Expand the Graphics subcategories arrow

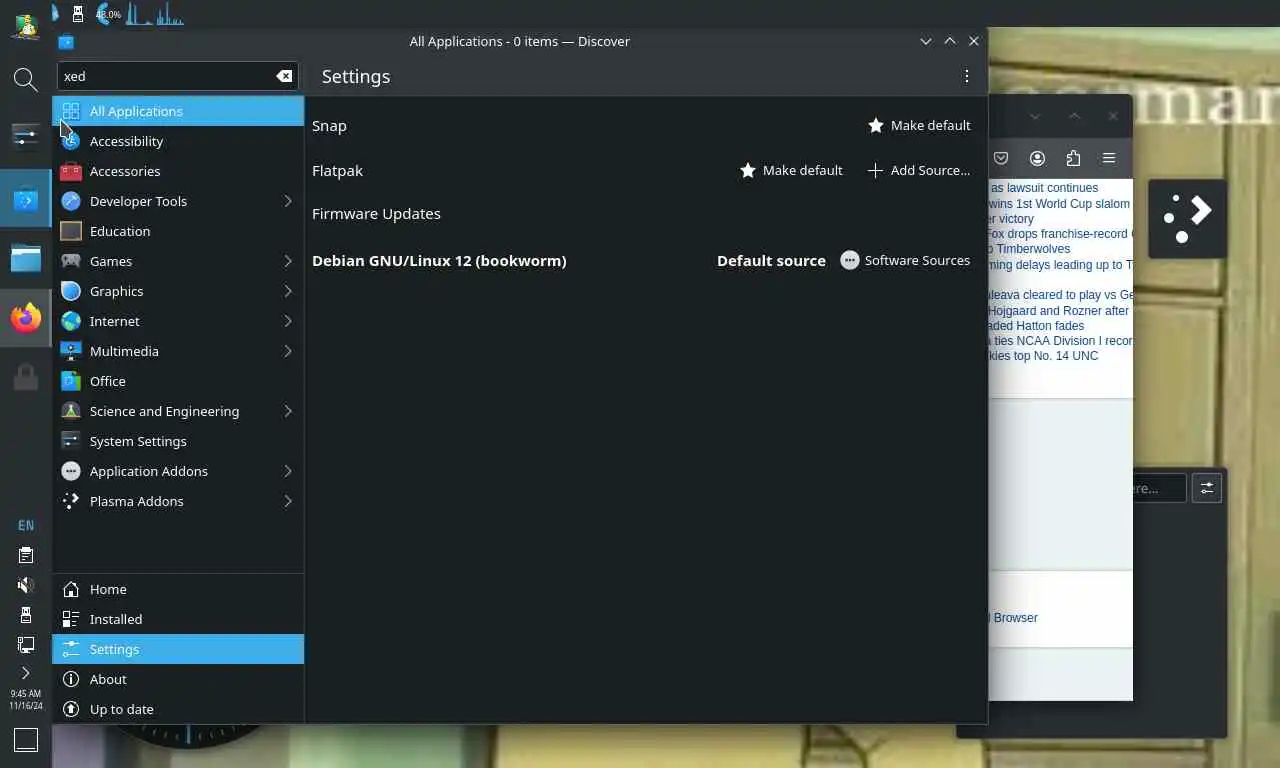click(288, 291)
